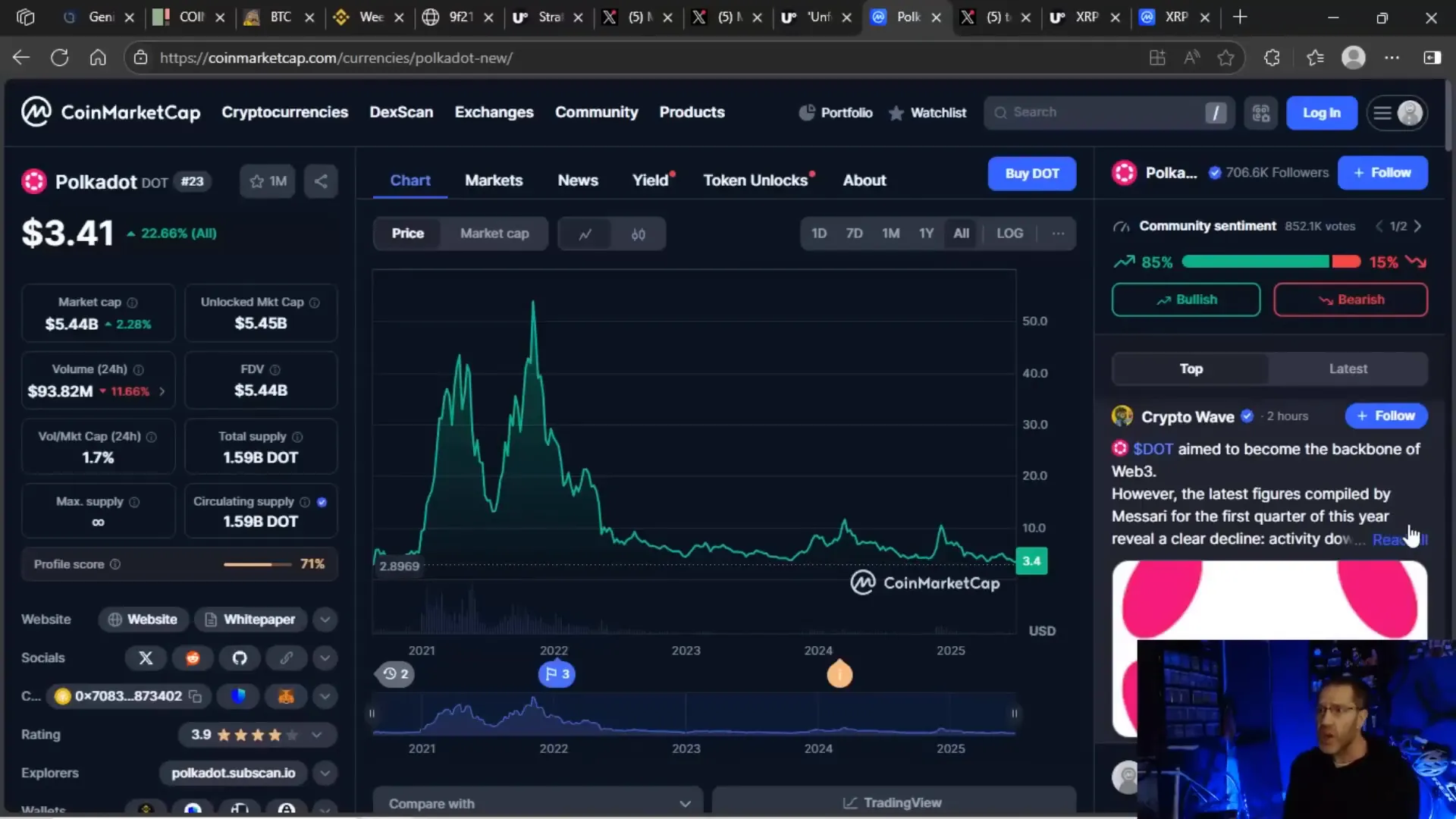Open the browser new tab plus button
The width and height of the screenshot is (1456, 819).
click(1240, 17)
